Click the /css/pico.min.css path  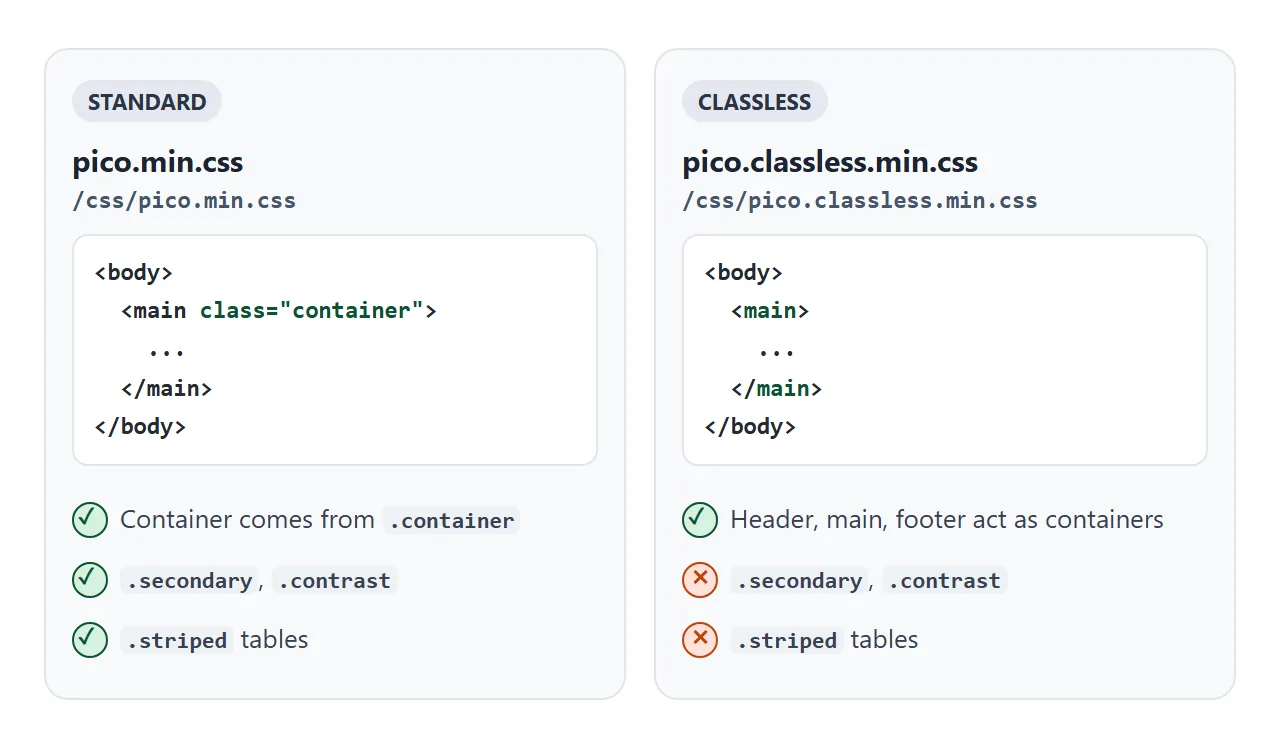pyautogui.click(x=184, y=201)
